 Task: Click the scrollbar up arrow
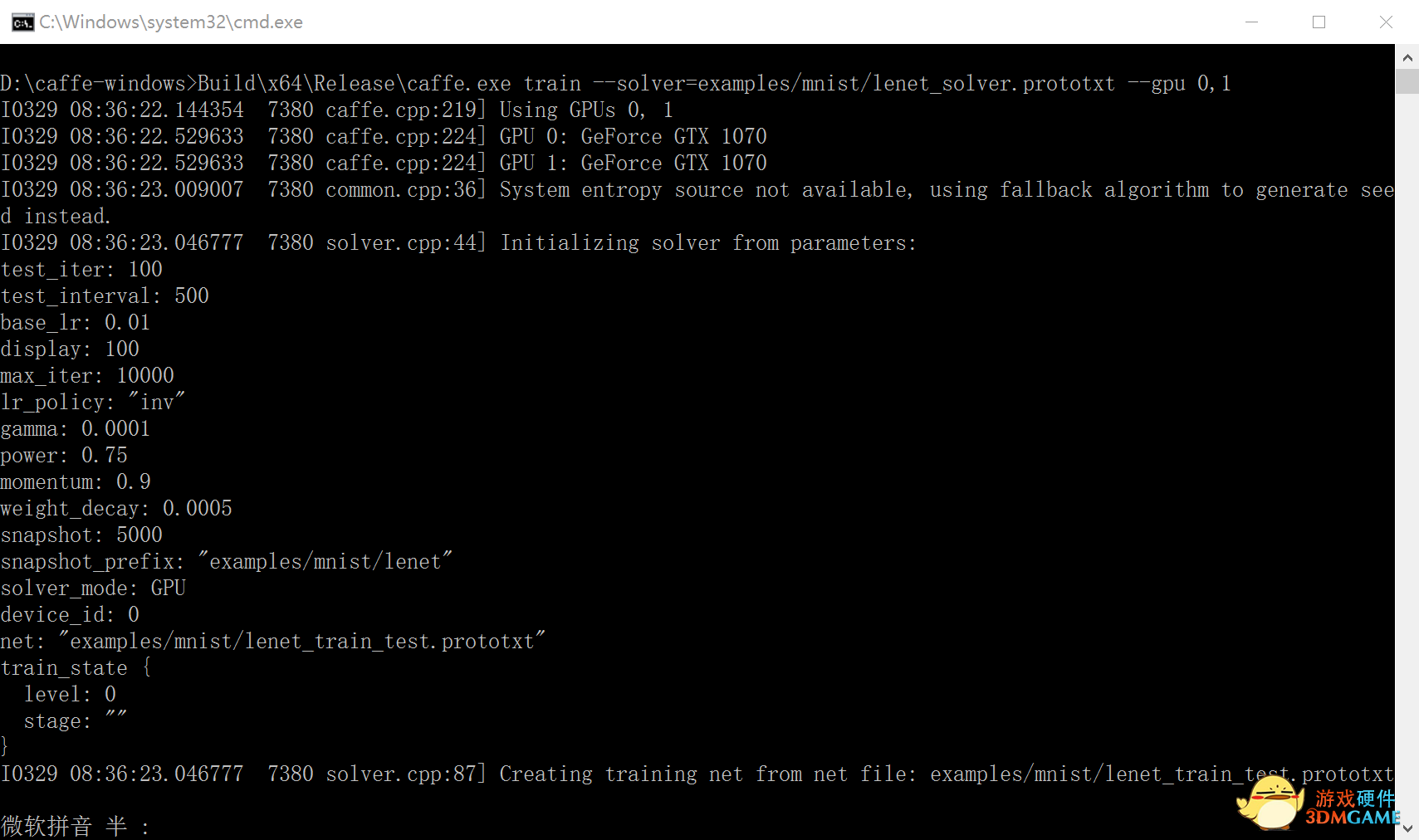pos(1407,58)
